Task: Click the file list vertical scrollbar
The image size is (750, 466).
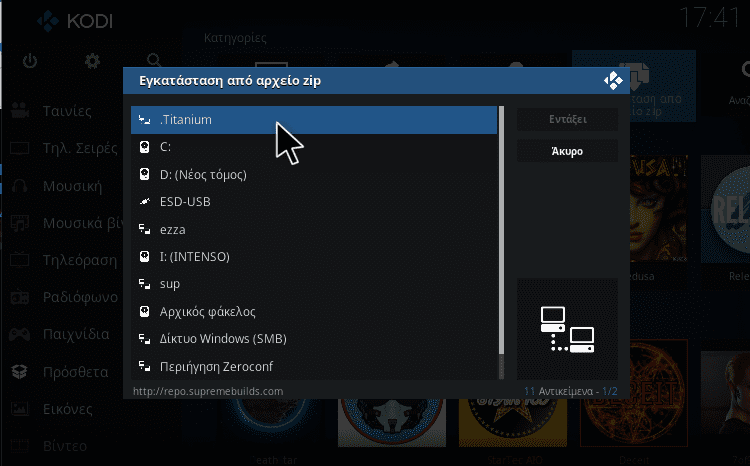Action: 501,243
